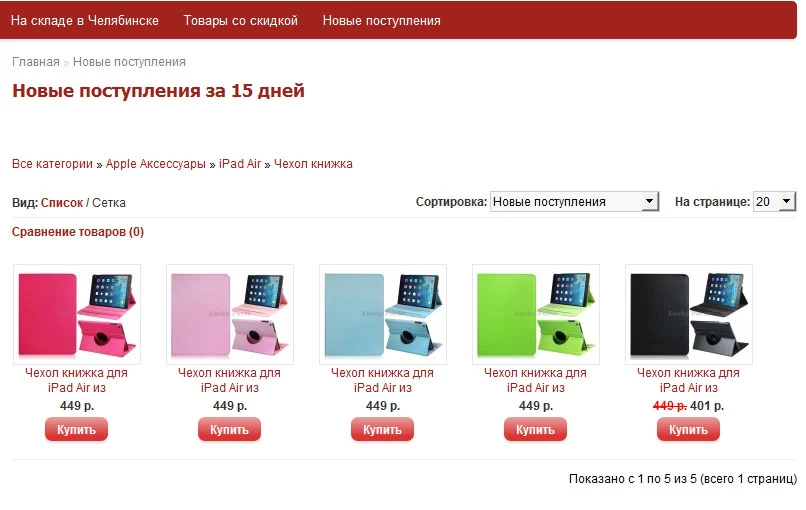Buy the discounted black case at 401 р.

pyautogui.click(x=689, y=429)
